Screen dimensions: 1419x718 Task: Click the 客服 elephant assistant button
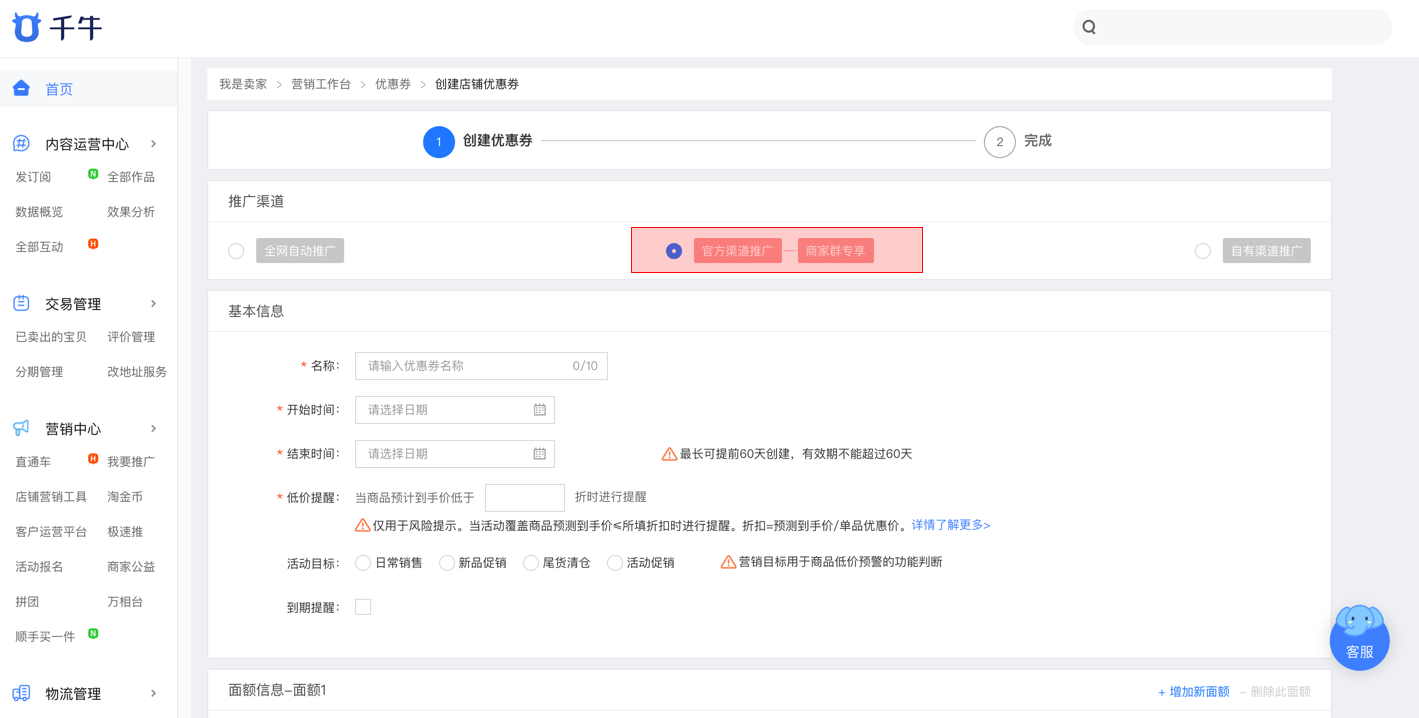[1359, 637]
